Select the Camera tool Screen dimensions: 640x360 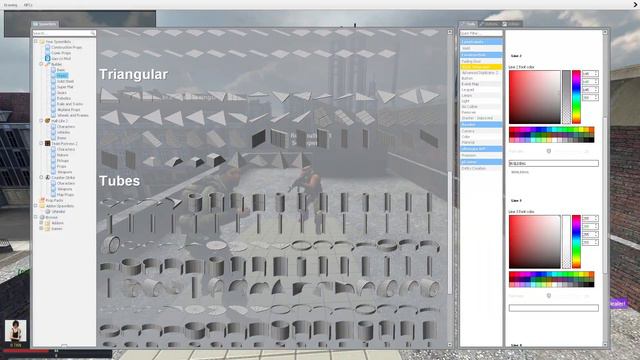(x=481, y=131)
